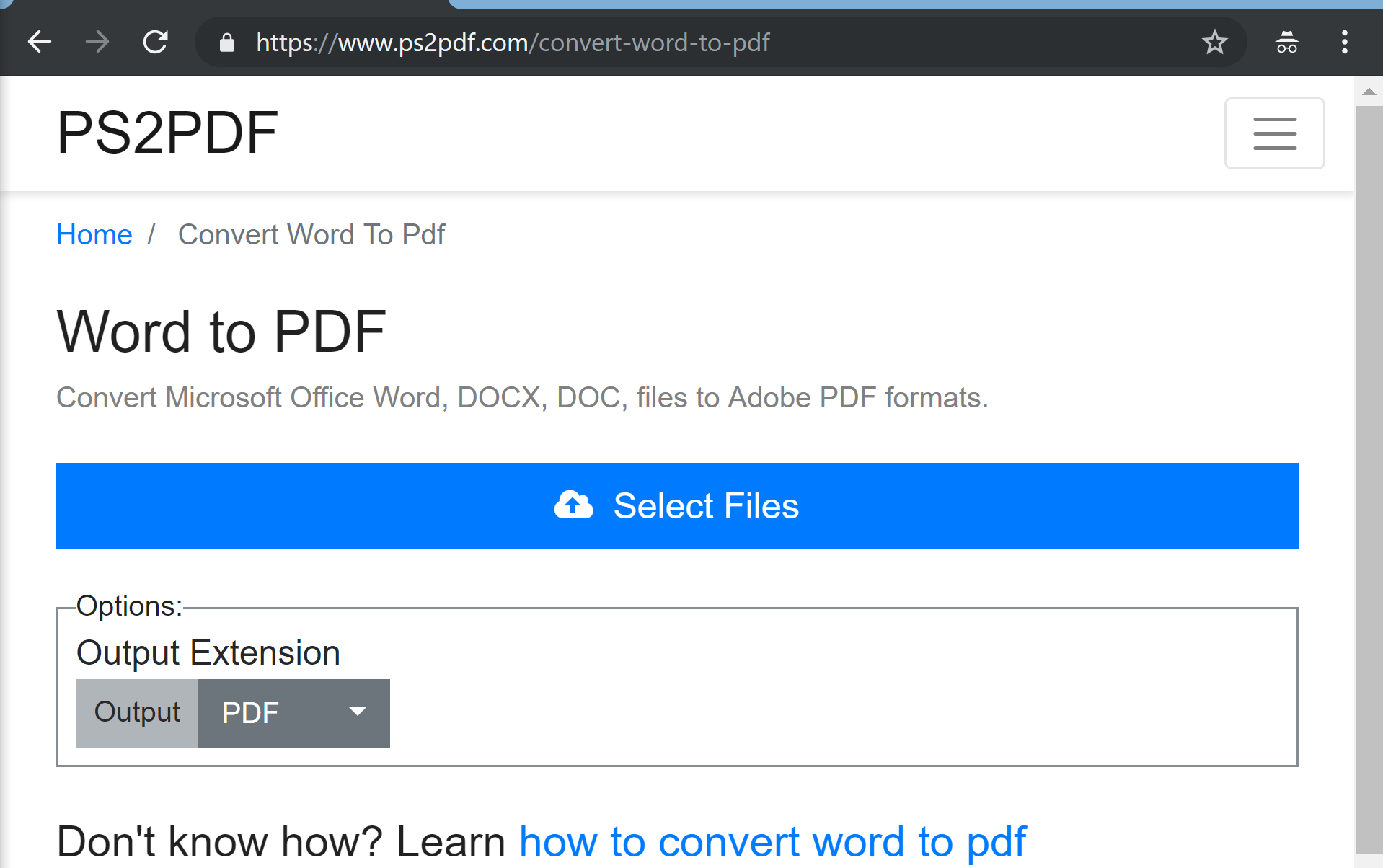Click the cloud upload icon
Viewport: 1383px width, 868px height.
[x=573, y=505]
